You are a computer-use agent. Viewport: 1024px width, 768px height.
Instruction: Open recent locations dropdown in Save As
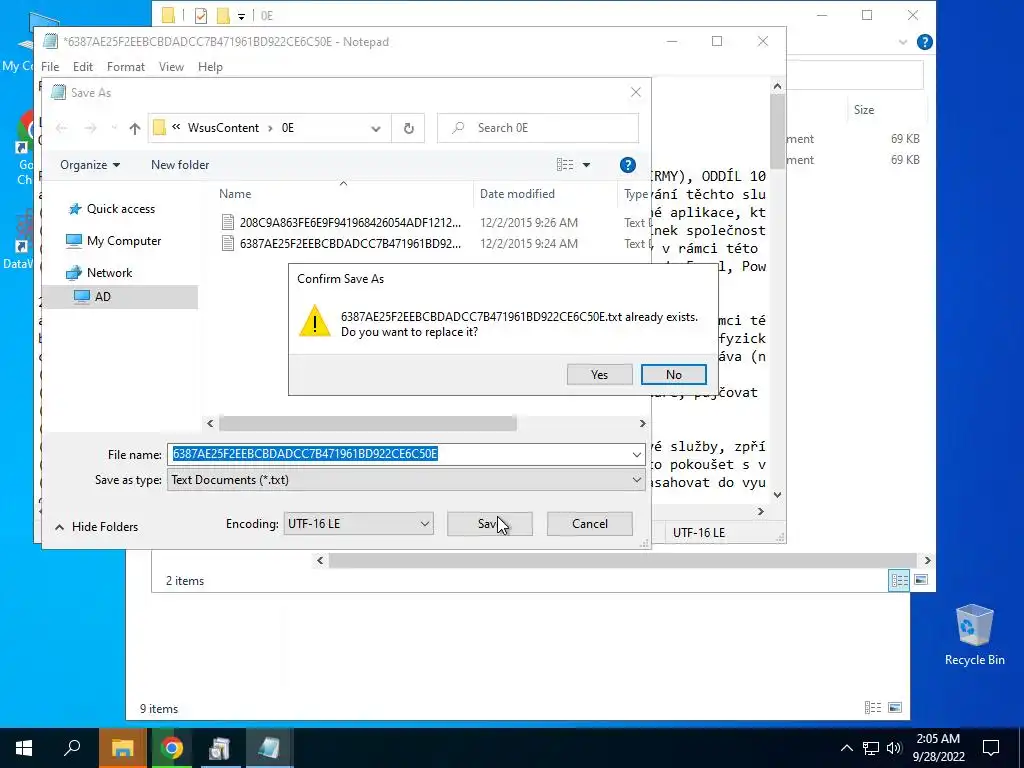pos(114,128)
